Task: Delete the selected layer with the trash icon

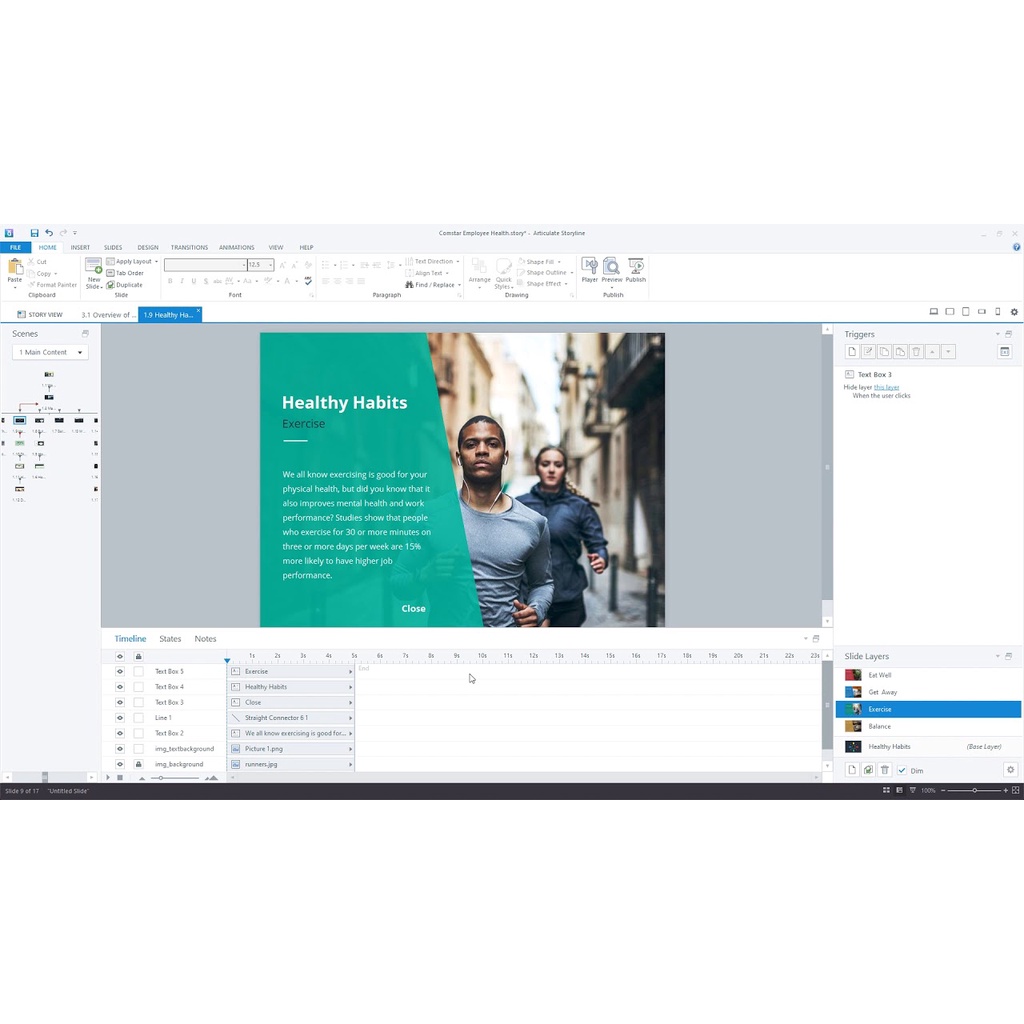Action: point(885,770)
